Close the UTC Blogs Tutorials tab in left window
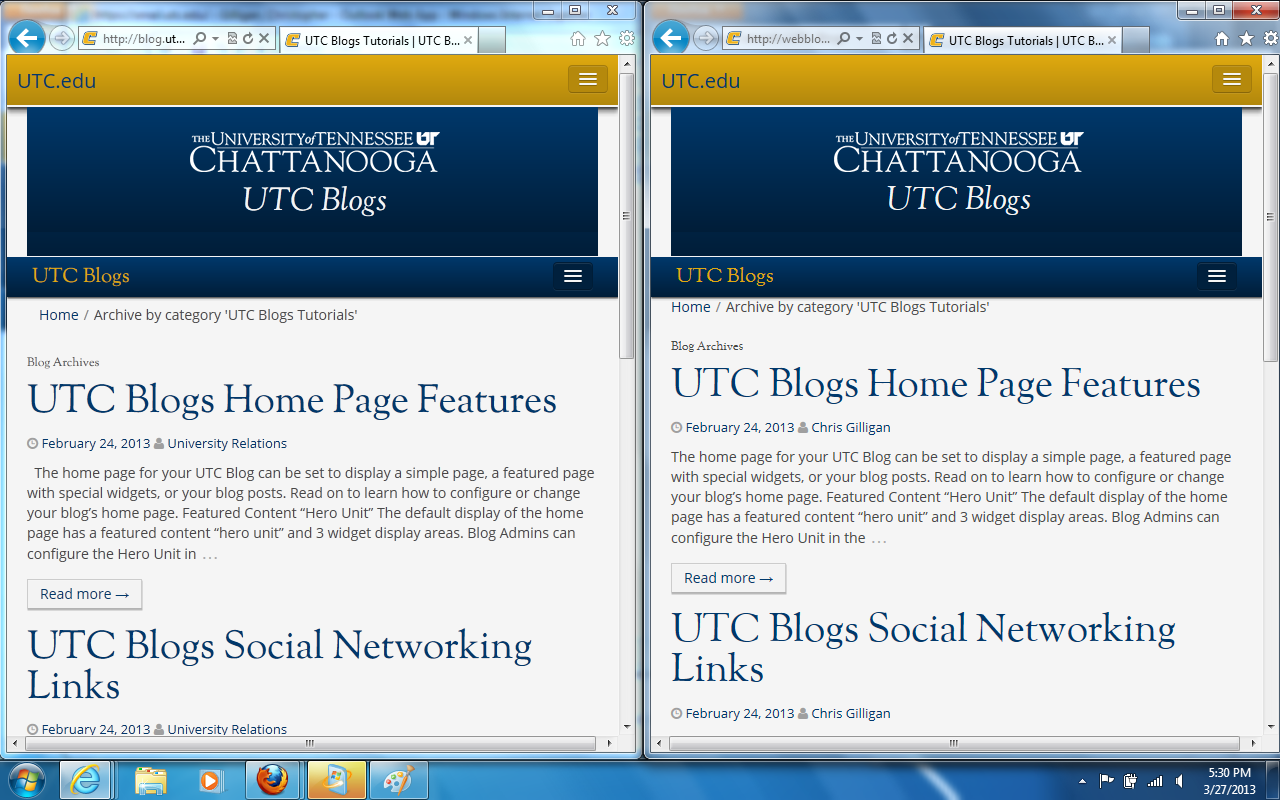The height and width of the screenshot is (800, 1280). click(x=468, y=41)
